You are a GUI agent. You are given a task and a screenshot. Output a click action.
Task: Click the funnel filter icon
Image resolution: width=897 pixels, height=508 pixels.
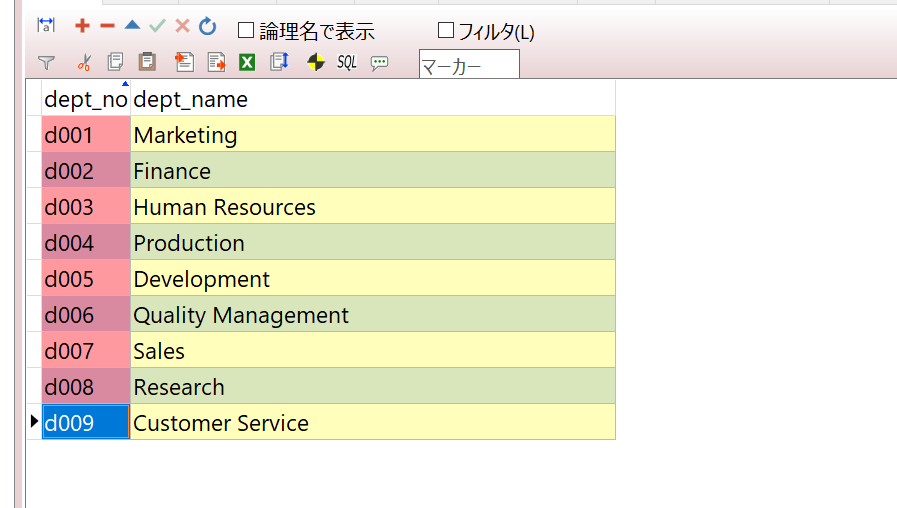click(46, 62)
